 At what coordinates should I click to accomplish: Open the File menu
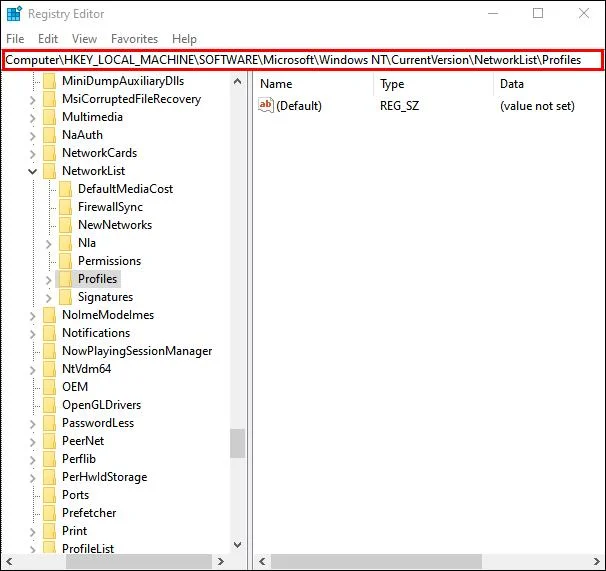tap(15, 39)
